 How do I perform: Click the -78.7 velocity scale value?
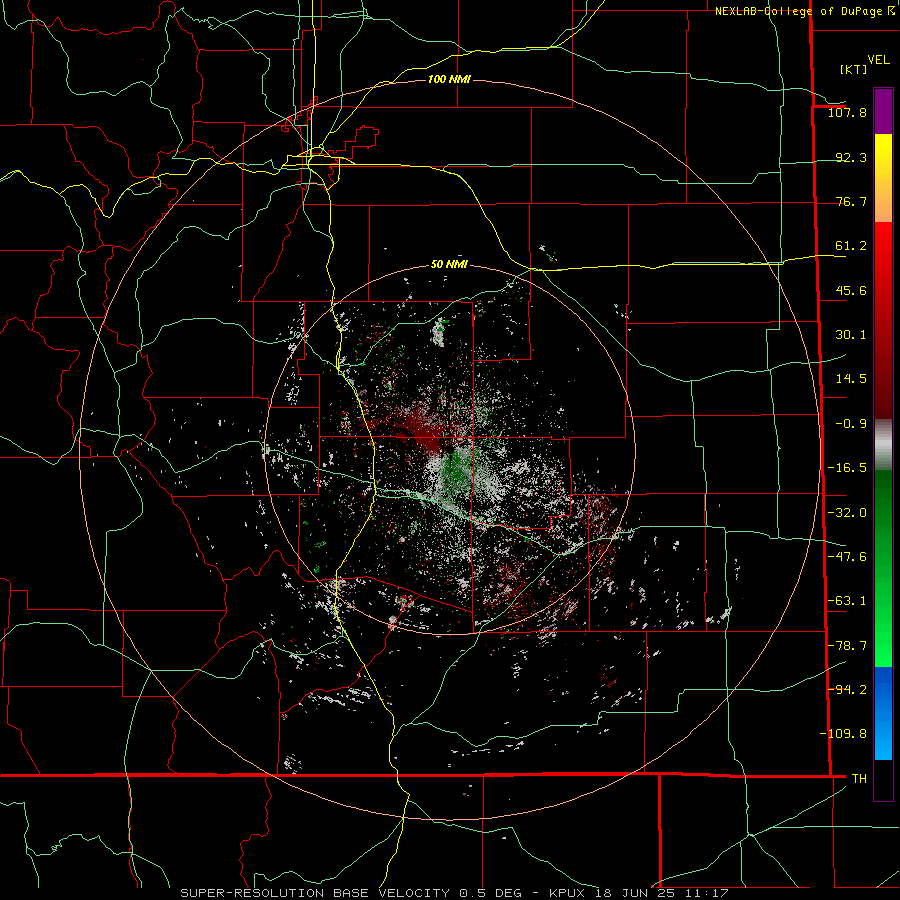[x=847, y=646]
